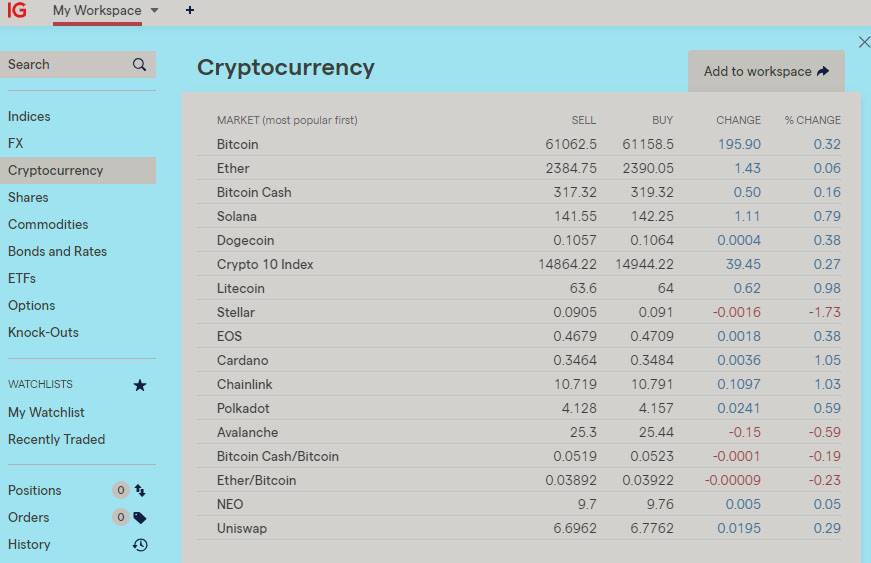Select the Knock-Outs category
Viewport: 871px width, 563px height.
tap(43, 333)
